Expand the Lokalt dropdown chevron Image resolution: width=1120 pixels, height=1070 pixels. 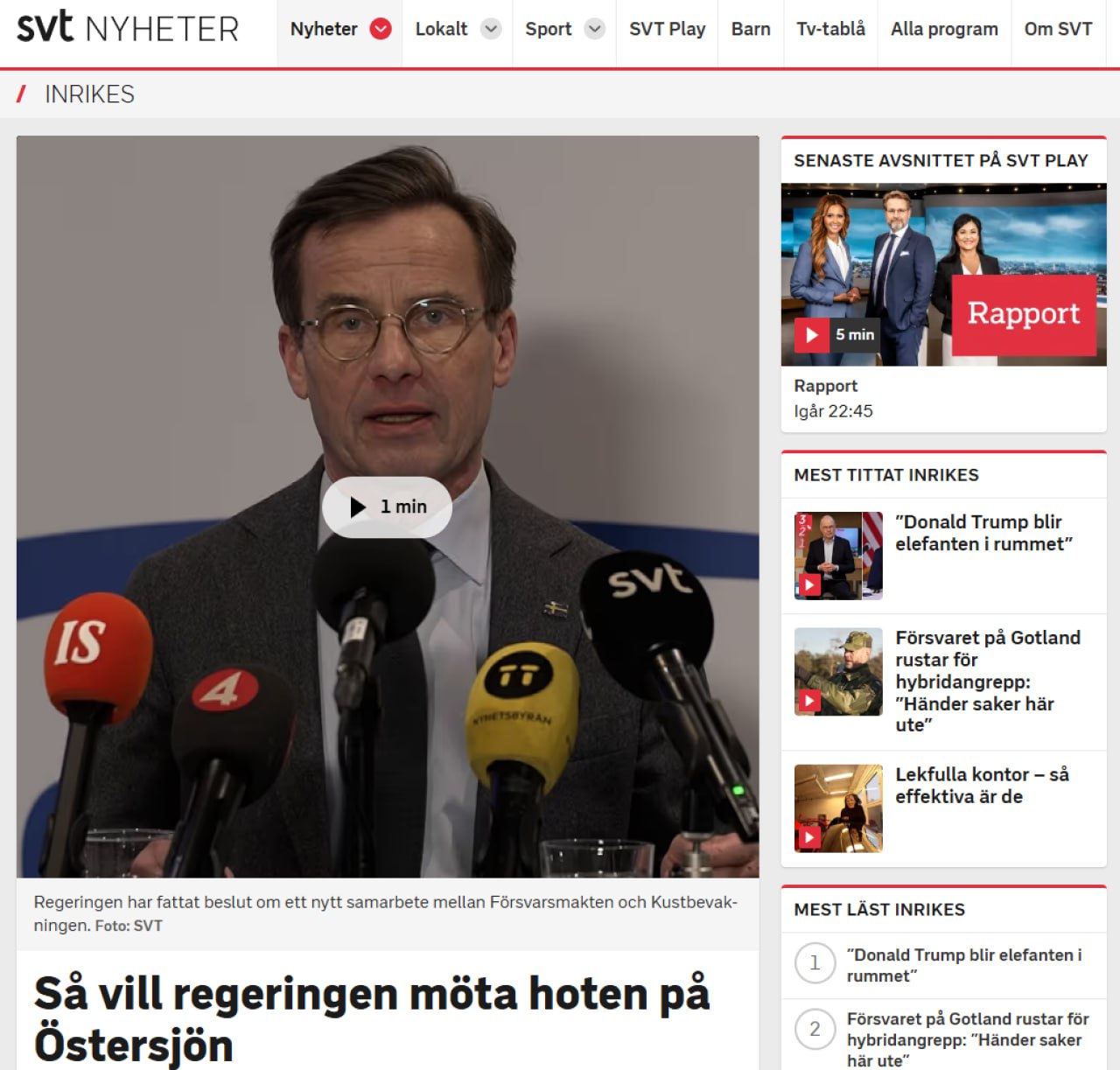pos(492,29)
